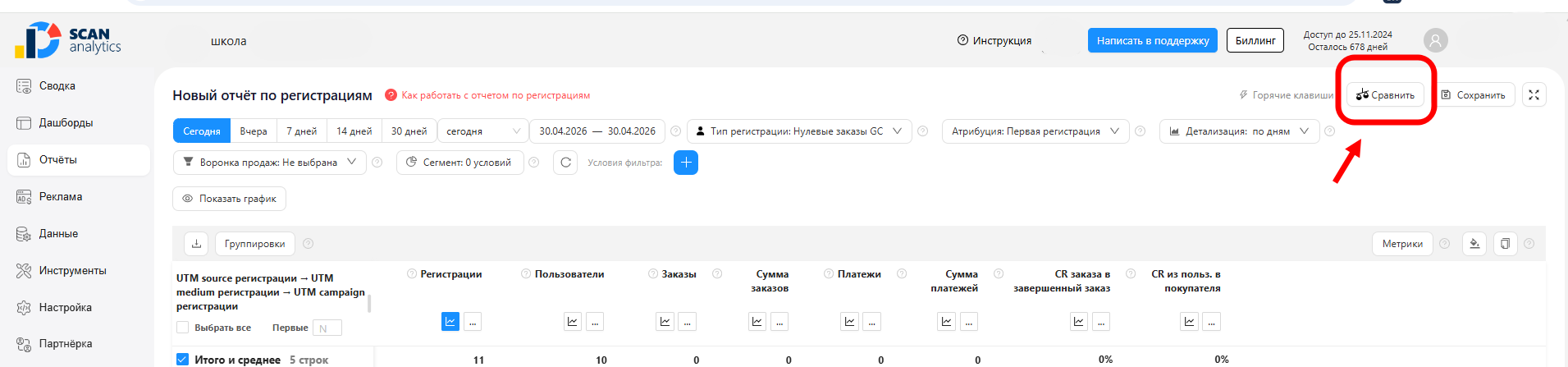Toggle chart icon for Сумма заказов column

point(757,322)
